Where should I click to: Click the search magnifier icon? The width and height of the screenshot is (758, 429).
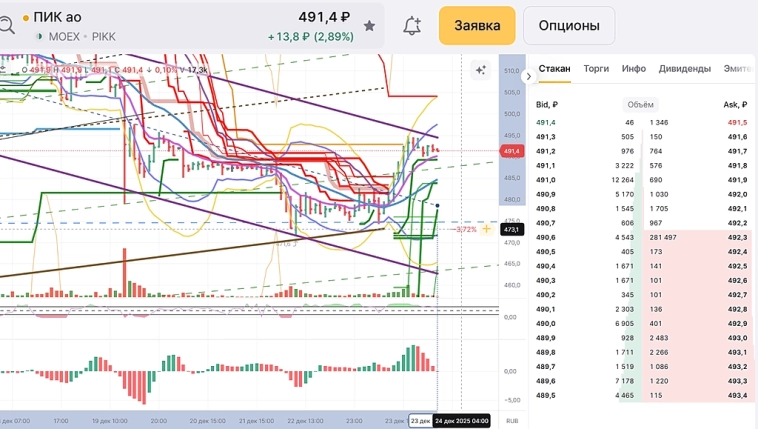[x=6, y=26]
